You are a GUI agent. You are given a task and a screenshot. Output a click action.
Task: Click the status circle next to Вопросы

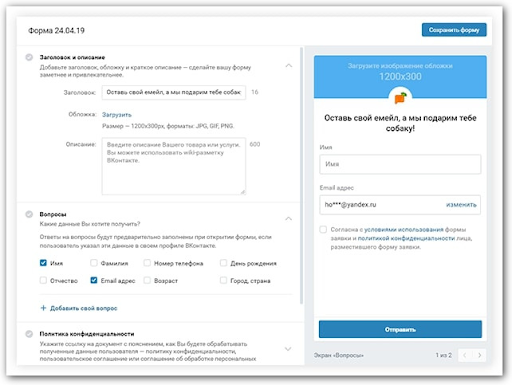pos(29,214)
